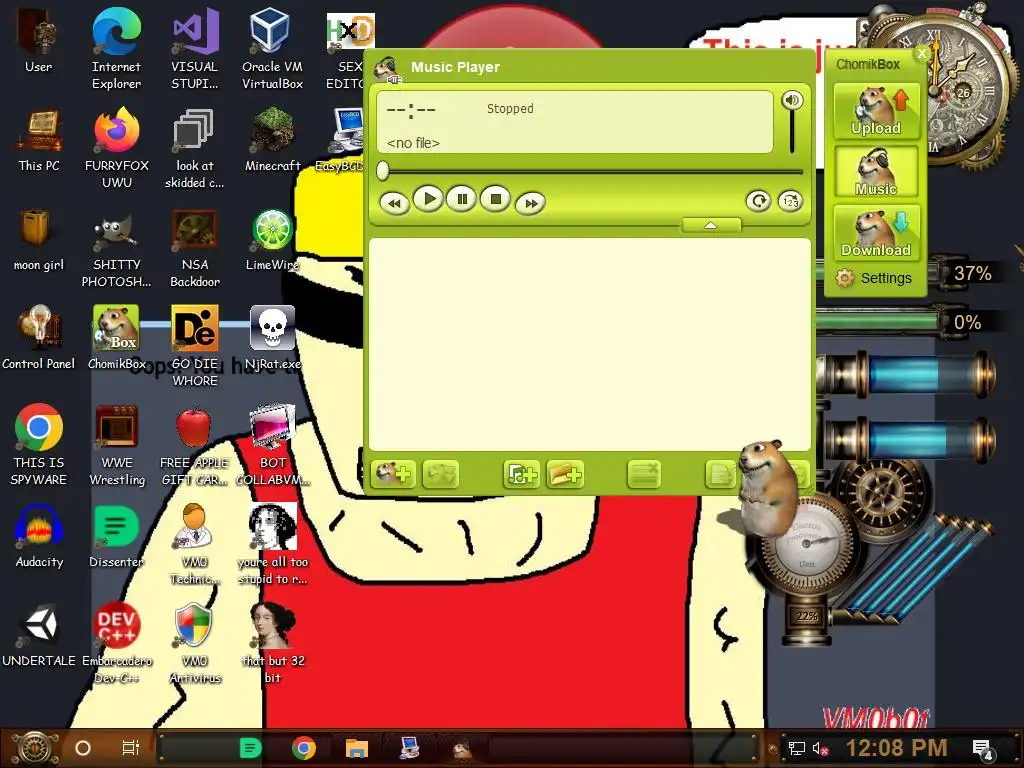
Task: Open Chrome from the taskbar
Action: 304,748
